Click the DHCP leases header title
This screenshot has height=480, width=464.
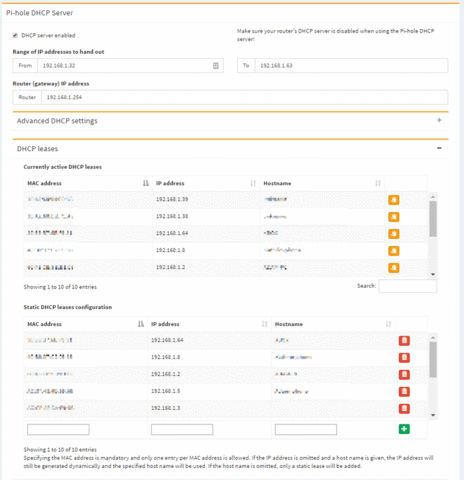37,149
